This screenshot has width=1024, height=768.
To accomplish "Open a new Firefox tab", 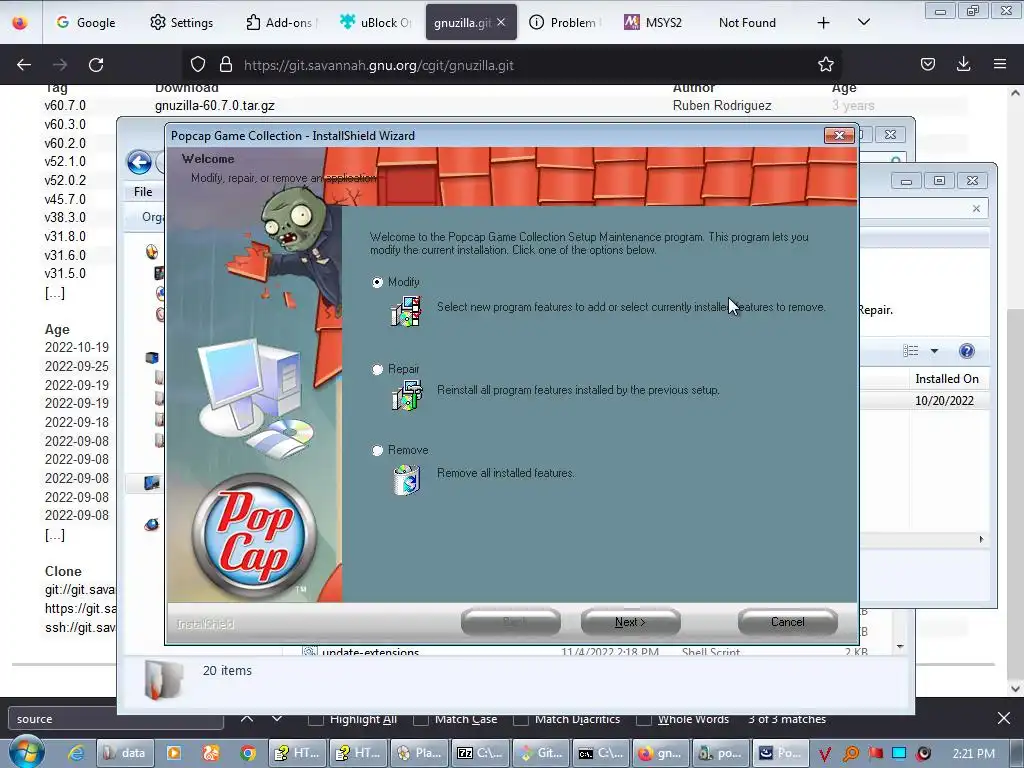I will (824, 23).
